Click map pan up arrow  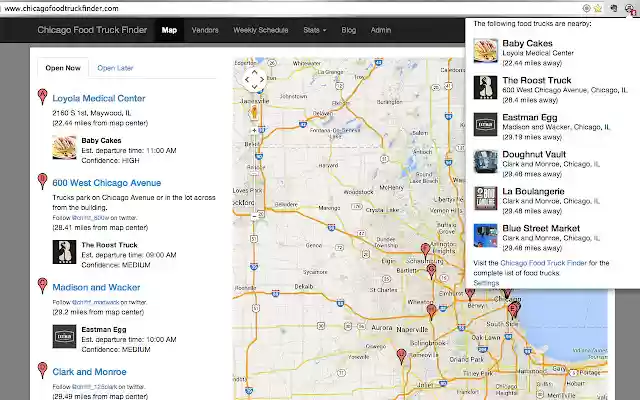point(254,72)
